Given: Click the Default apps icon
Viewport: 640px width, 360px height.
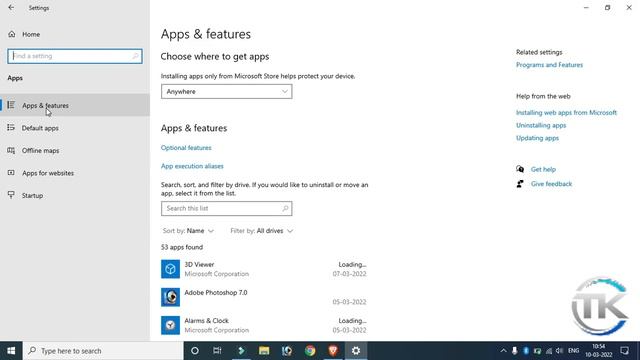Looking at the screenshot, I should (11, 128).
